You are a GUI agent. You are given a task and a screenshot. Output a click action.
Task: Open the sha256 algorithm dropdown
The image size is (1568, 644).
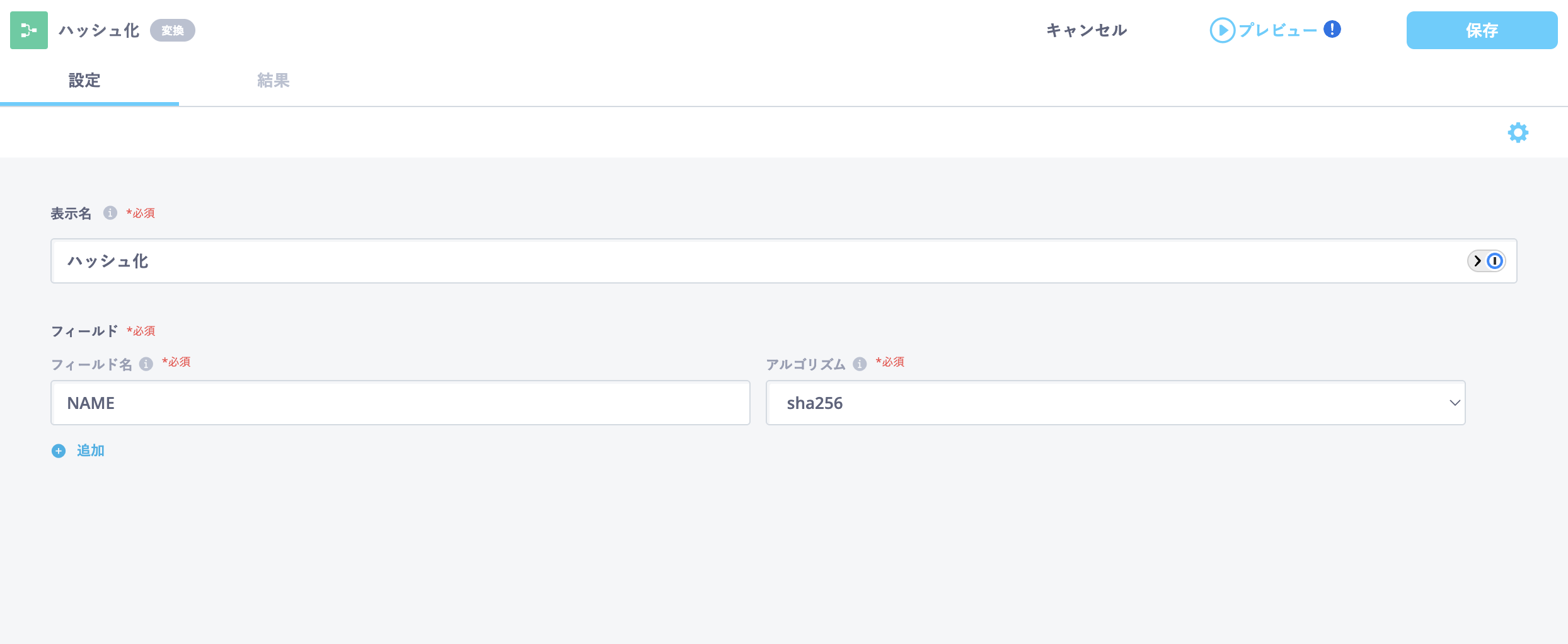[1114, 403]
